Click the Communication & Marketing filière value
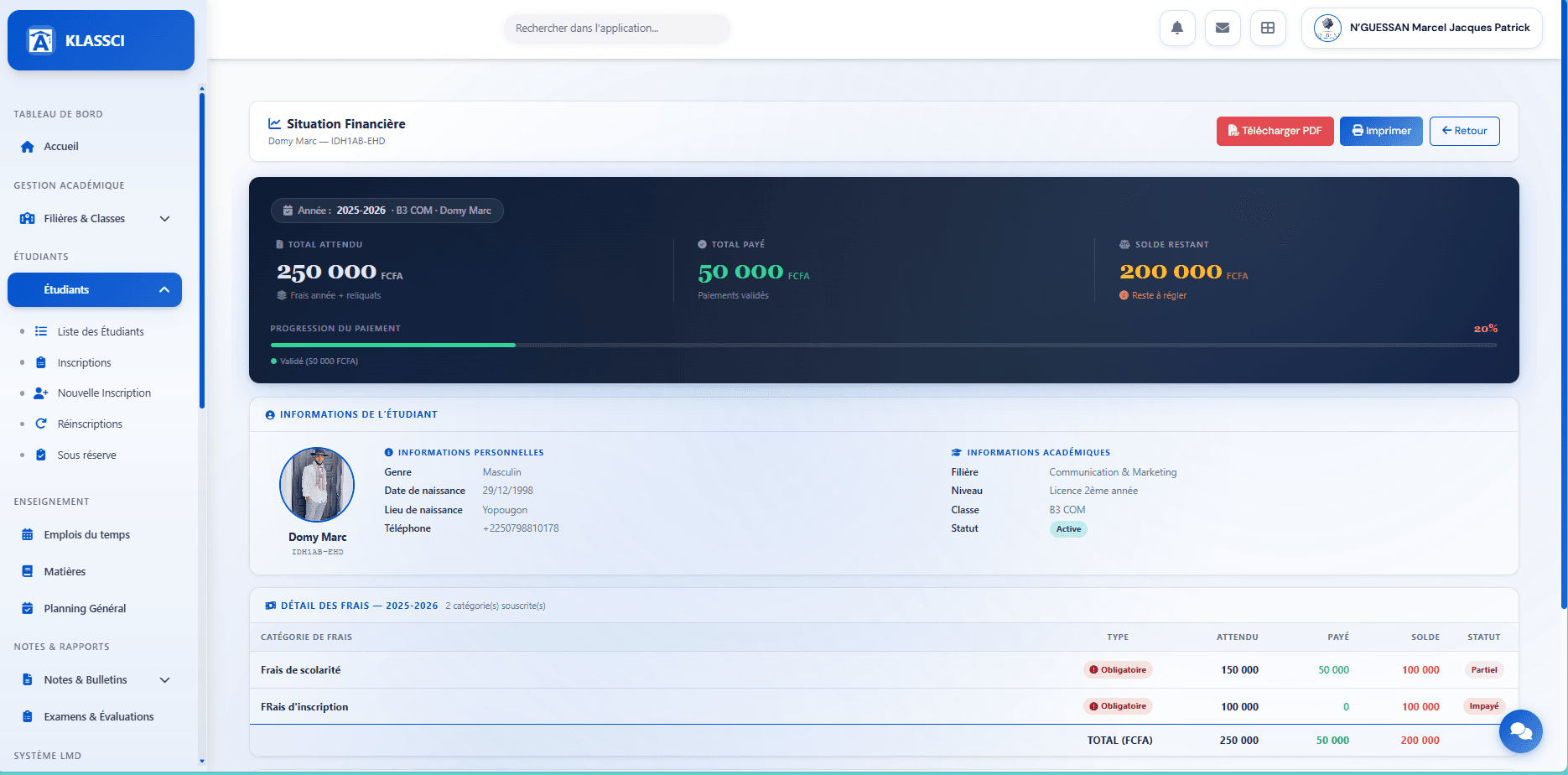The width and height of the screenshot is (1568, 775). point(1113,472)
